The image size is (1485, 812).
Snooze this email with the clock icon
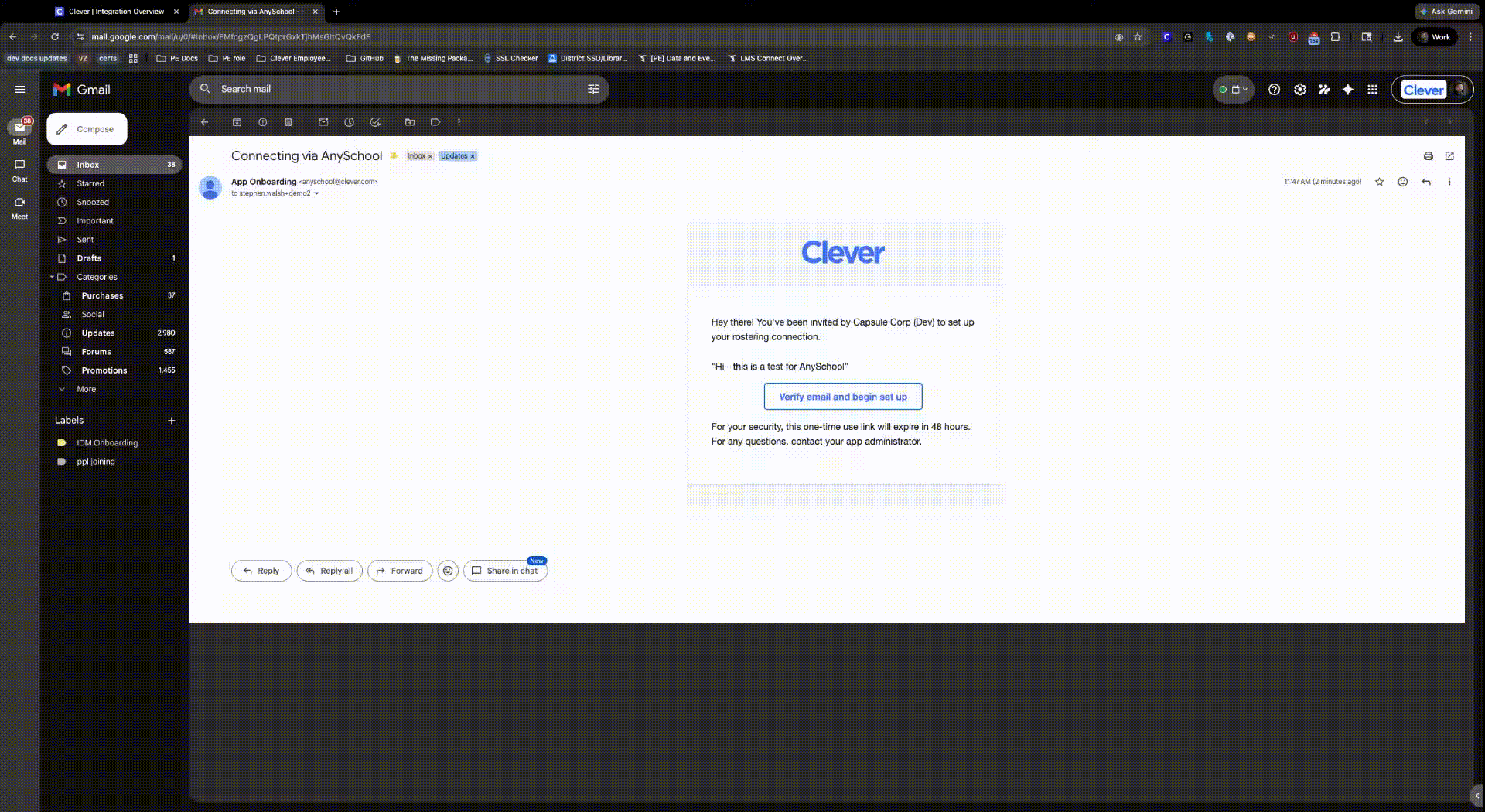coord(350,122)
